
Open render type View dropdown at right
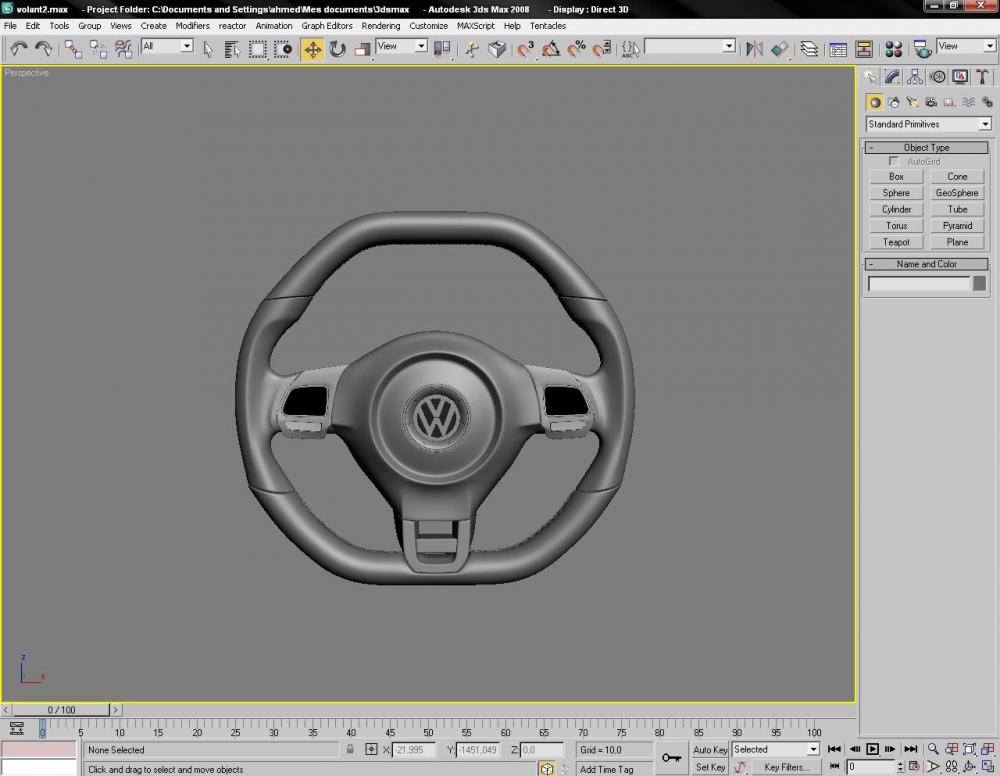[966, 46]
